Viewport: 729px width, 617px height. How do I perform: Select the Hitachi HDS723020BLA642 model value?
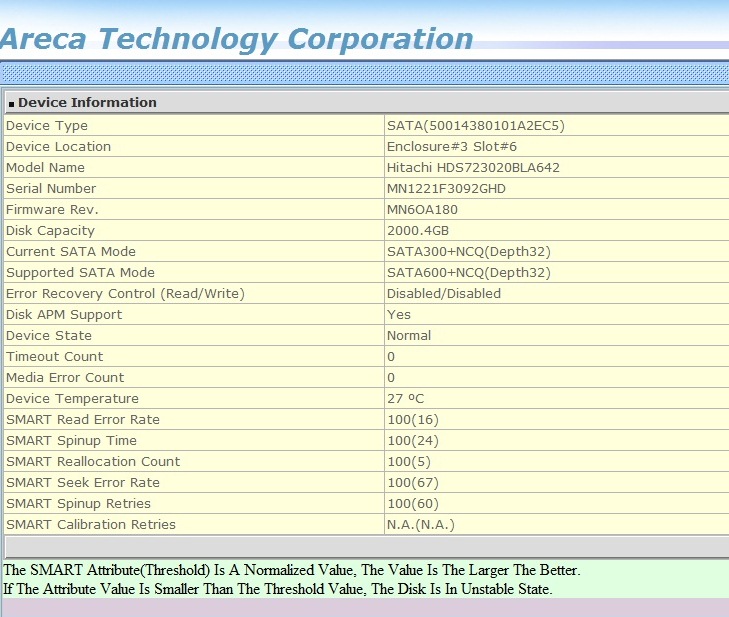[x=473, y=167]
